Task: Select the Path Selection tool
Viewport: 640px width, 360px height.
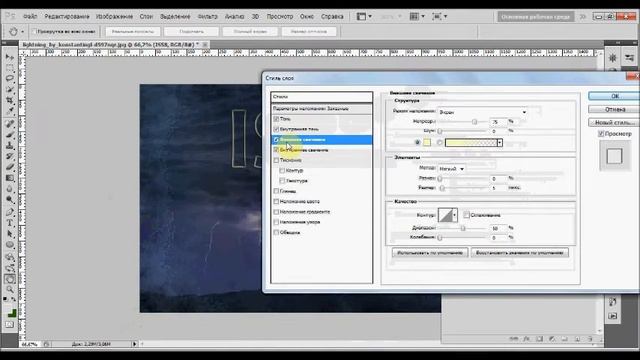Action: coord(10,234)
